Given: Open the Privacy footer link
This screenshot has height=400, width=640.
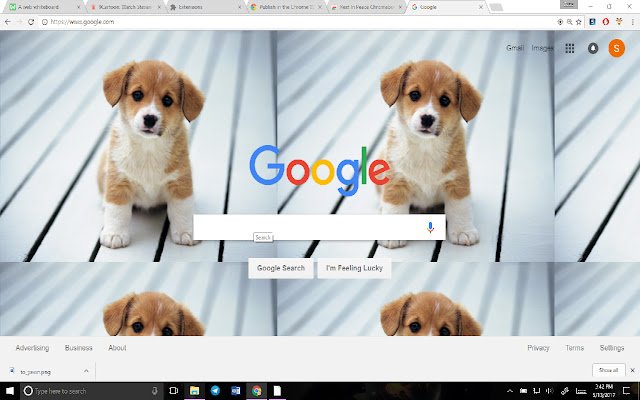Looking at the screenshot, I should 538,348.
